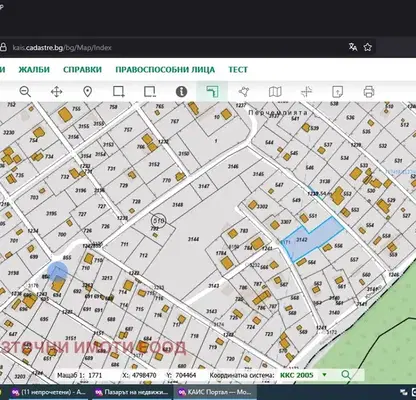Screen dimensions: 416x400
Task: Click the ТЕСТ menu link
Action: pyautogui.click(x=238, y=70)
